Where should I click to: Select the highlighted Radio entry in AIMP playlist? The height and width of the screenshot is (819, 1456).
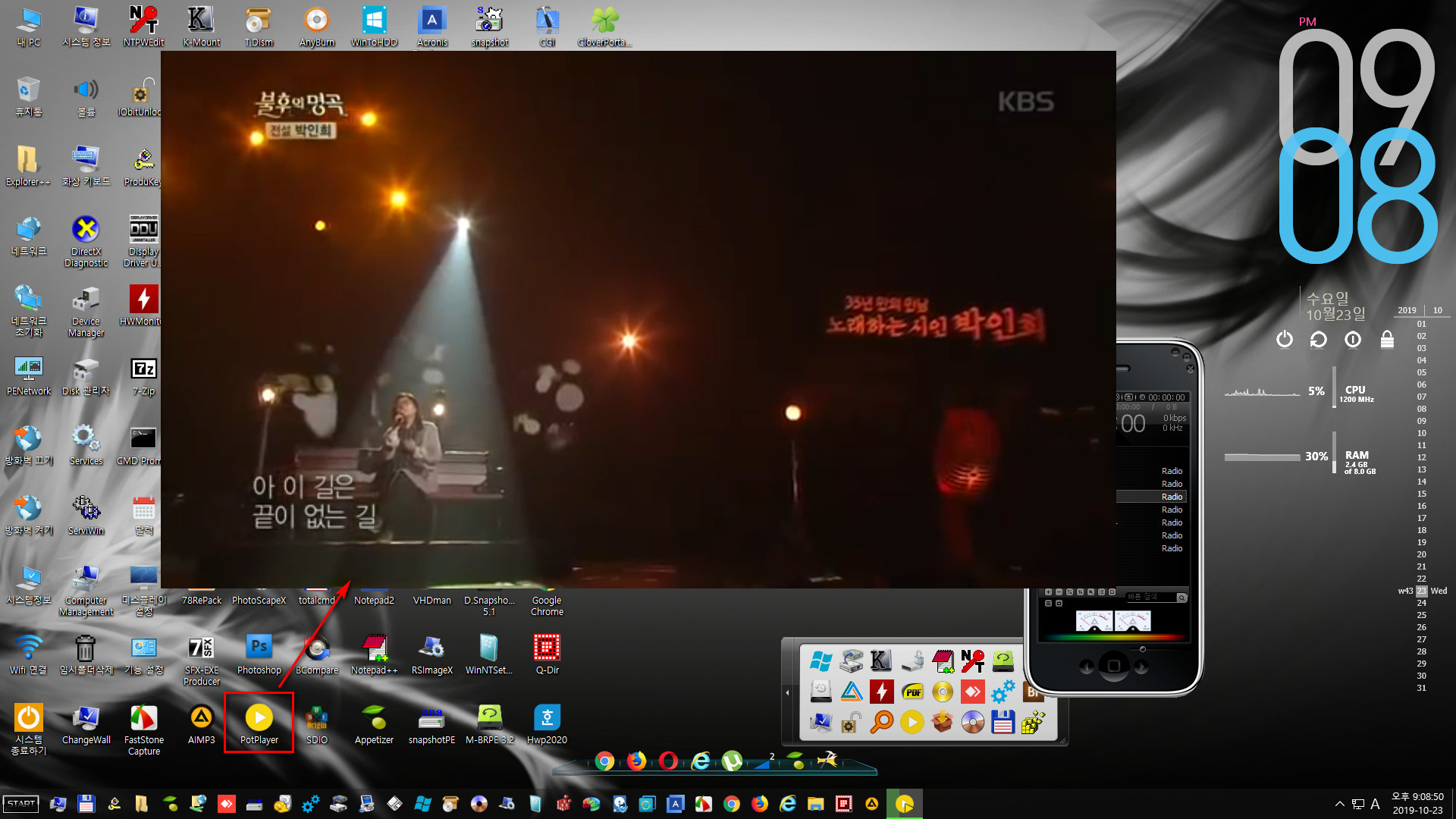1151,497
